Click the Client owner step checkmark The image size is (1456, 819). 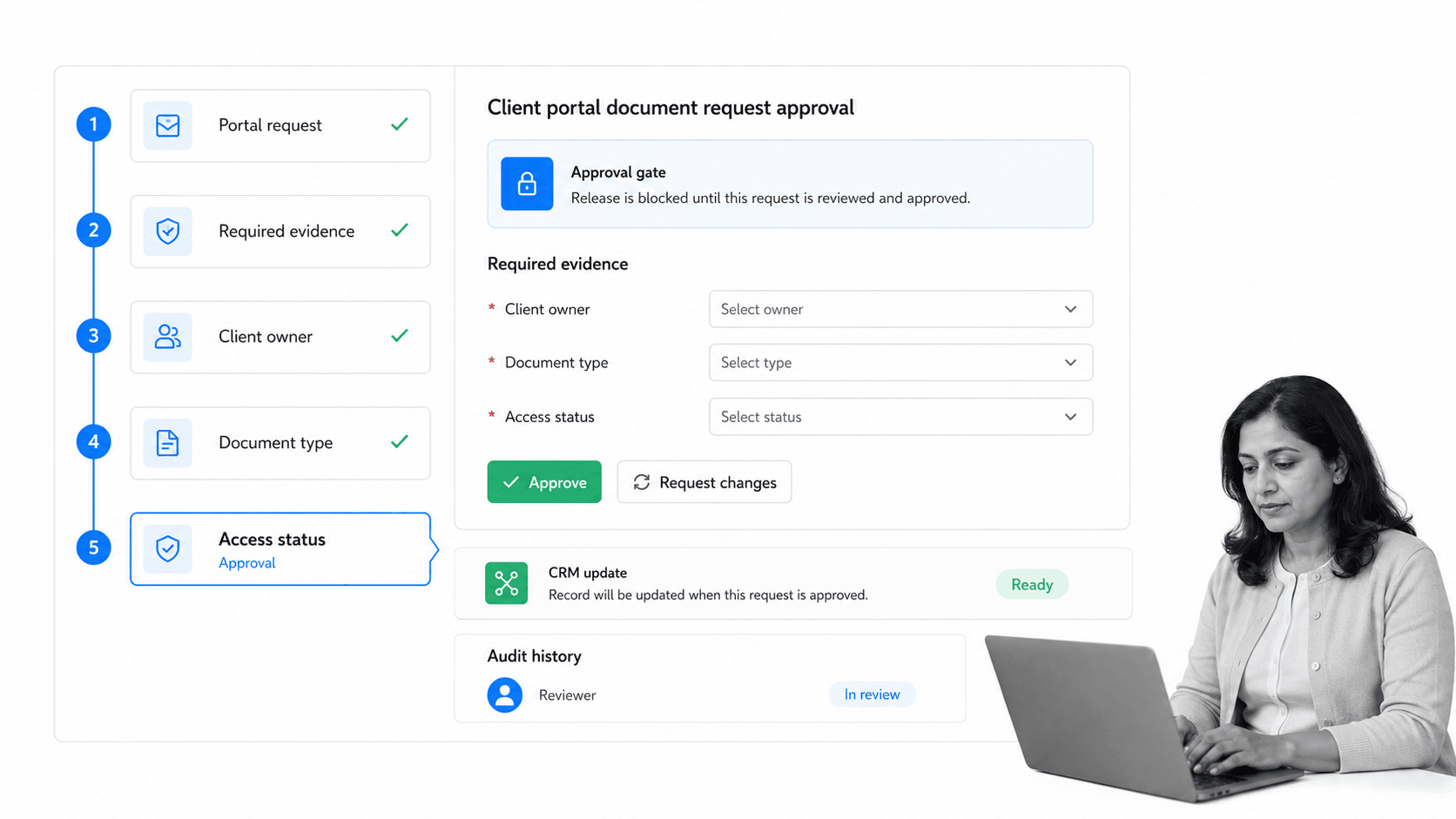[400, 336]
